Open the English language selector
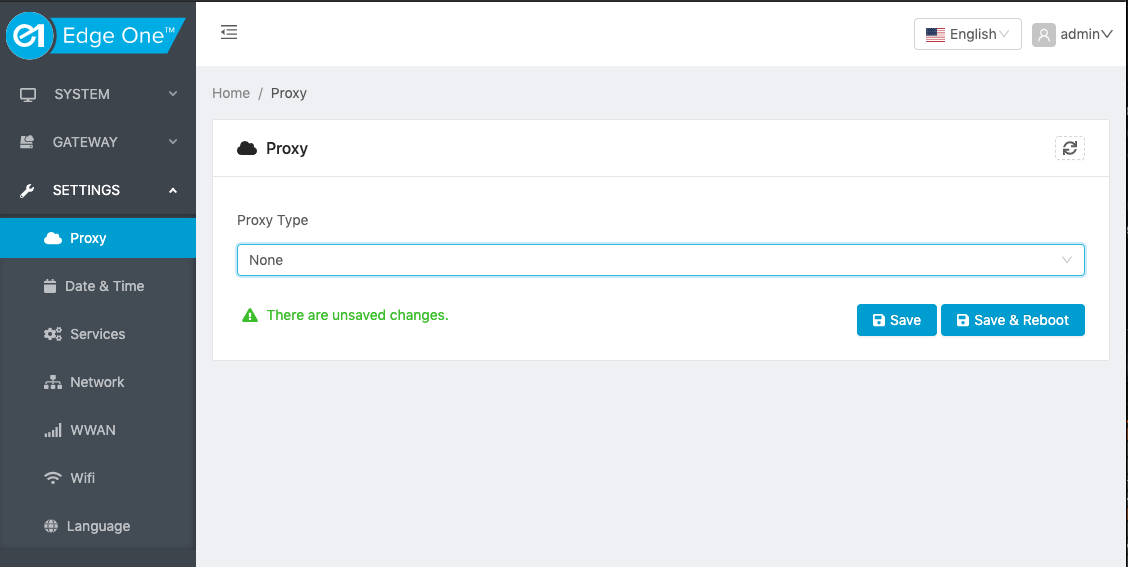1128x567 pixels. point(968,34)
